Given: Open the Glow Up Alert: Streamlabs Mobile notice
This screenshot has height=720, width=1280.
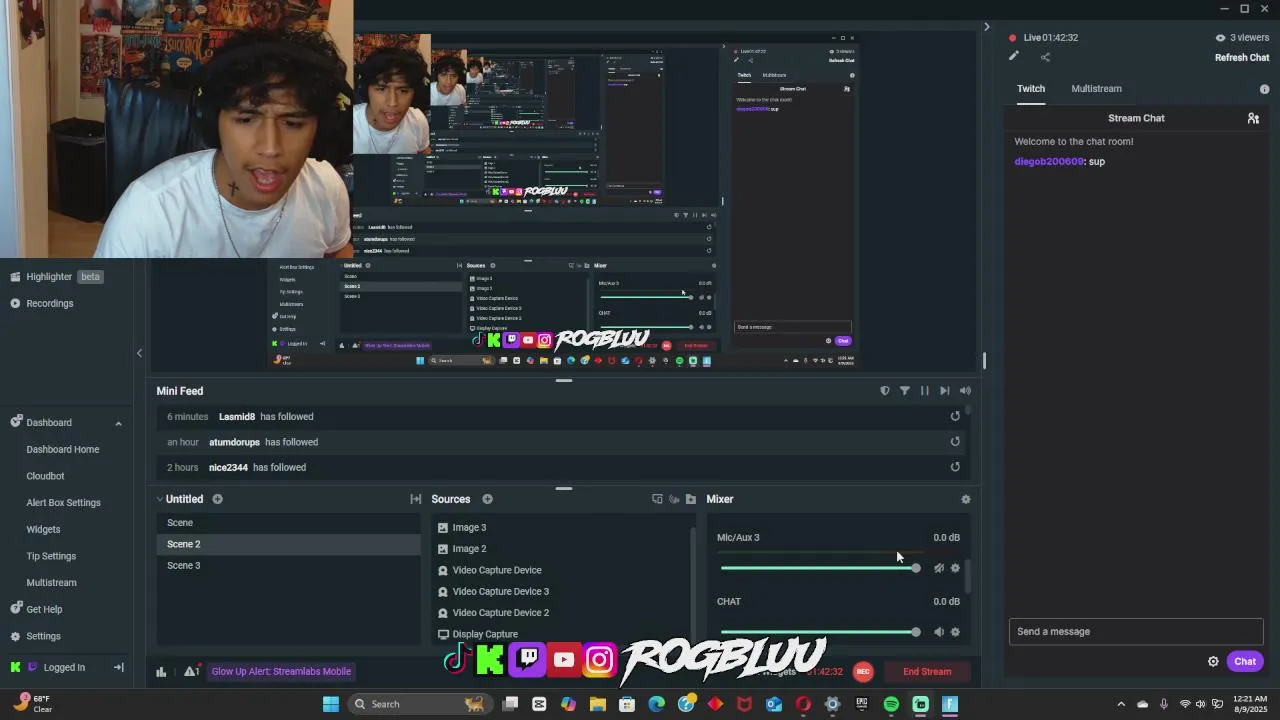Looking at the screenshot, I should (x=281, y=671).
